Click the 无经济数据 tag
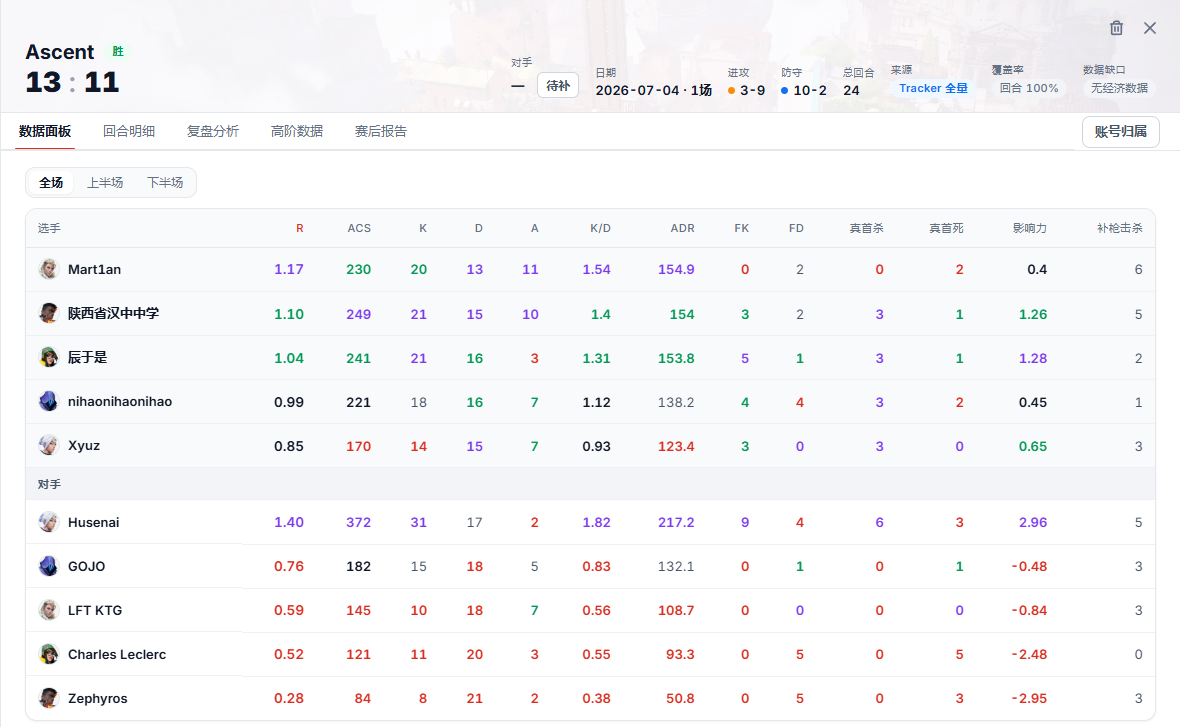 coord(1119,88)
